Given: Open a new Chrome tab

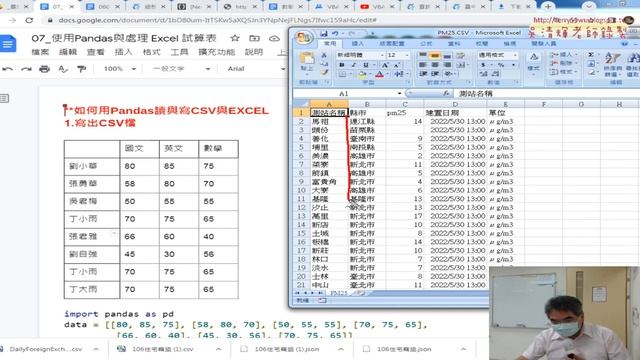Looking at the screenshot, I should point(548,7).
